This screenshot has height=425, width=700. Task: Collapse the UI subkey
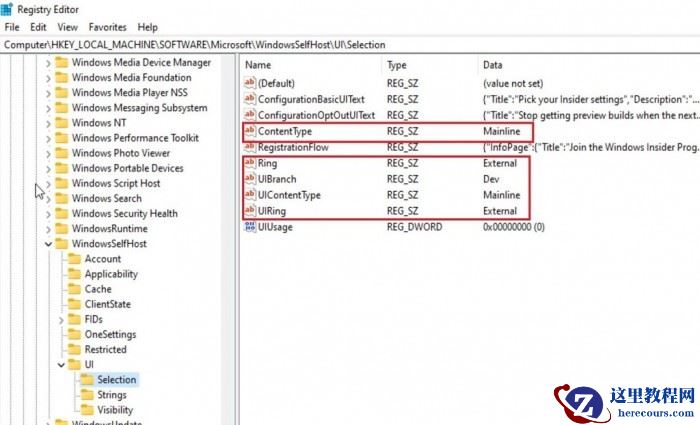tap(61, 365)
